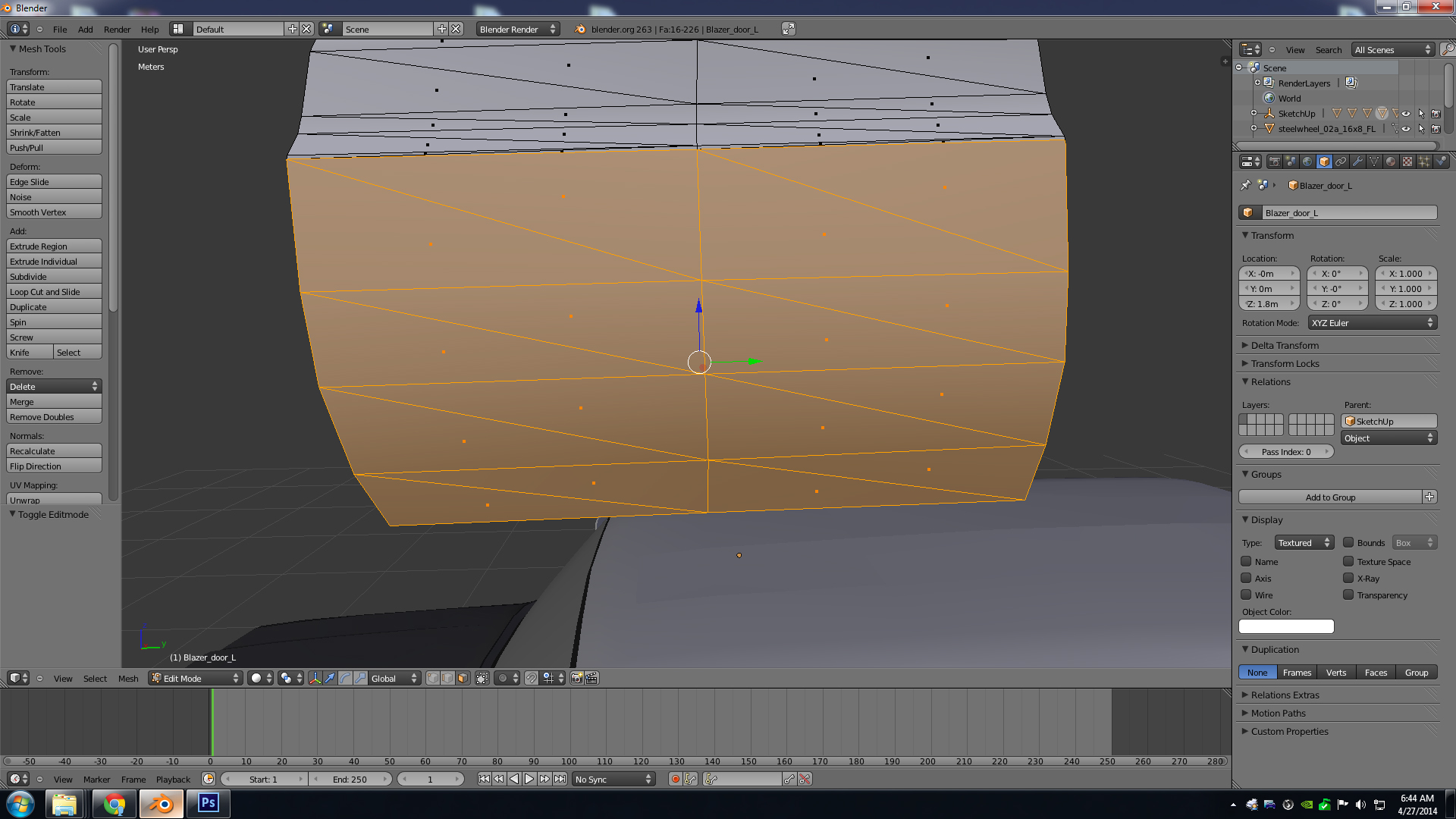Open the Render menu

pos(117,30)
